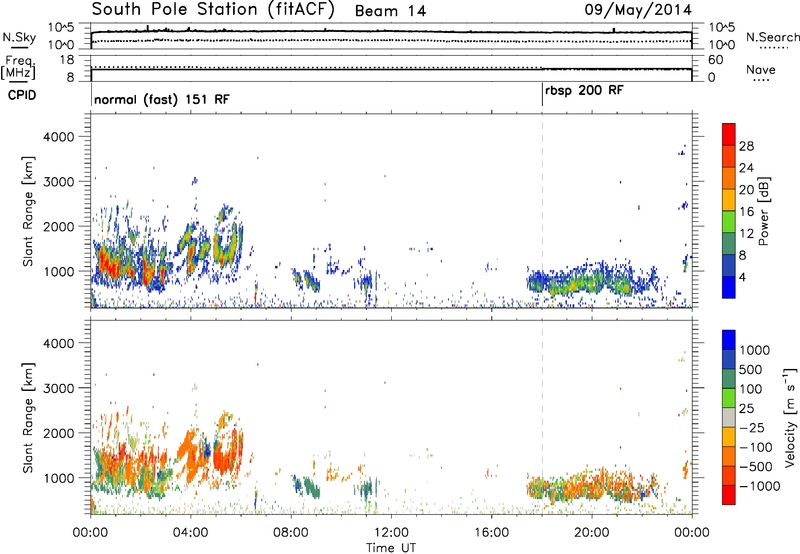Image resolution: width=800 pixels, height=554 pixels.
Task: Click the 'Time UT' axis title
Action: [391, 548]
